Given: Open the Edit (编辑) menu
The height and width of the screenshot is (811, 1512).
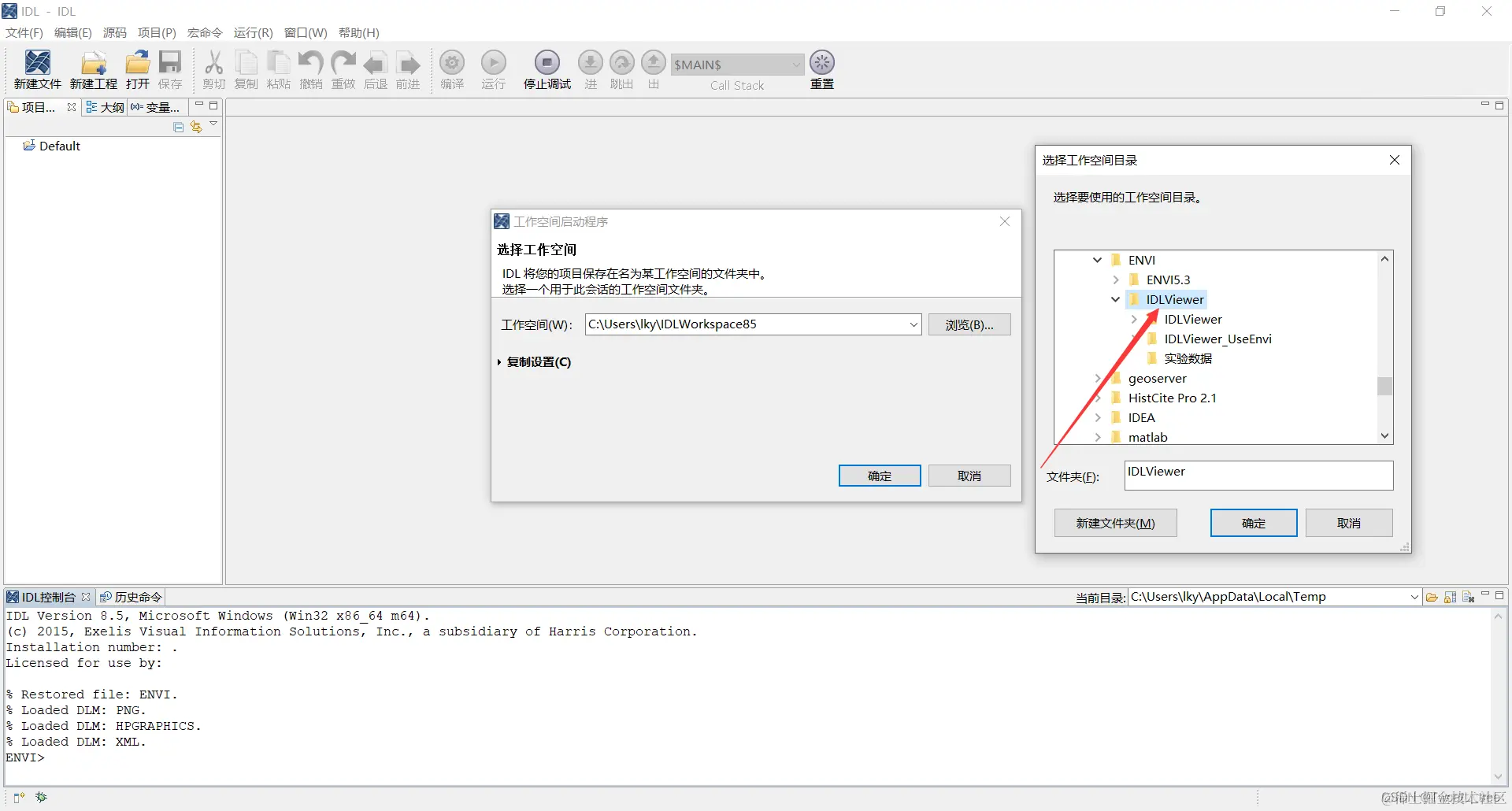Looking at the screenshot, I should [73, 32].
